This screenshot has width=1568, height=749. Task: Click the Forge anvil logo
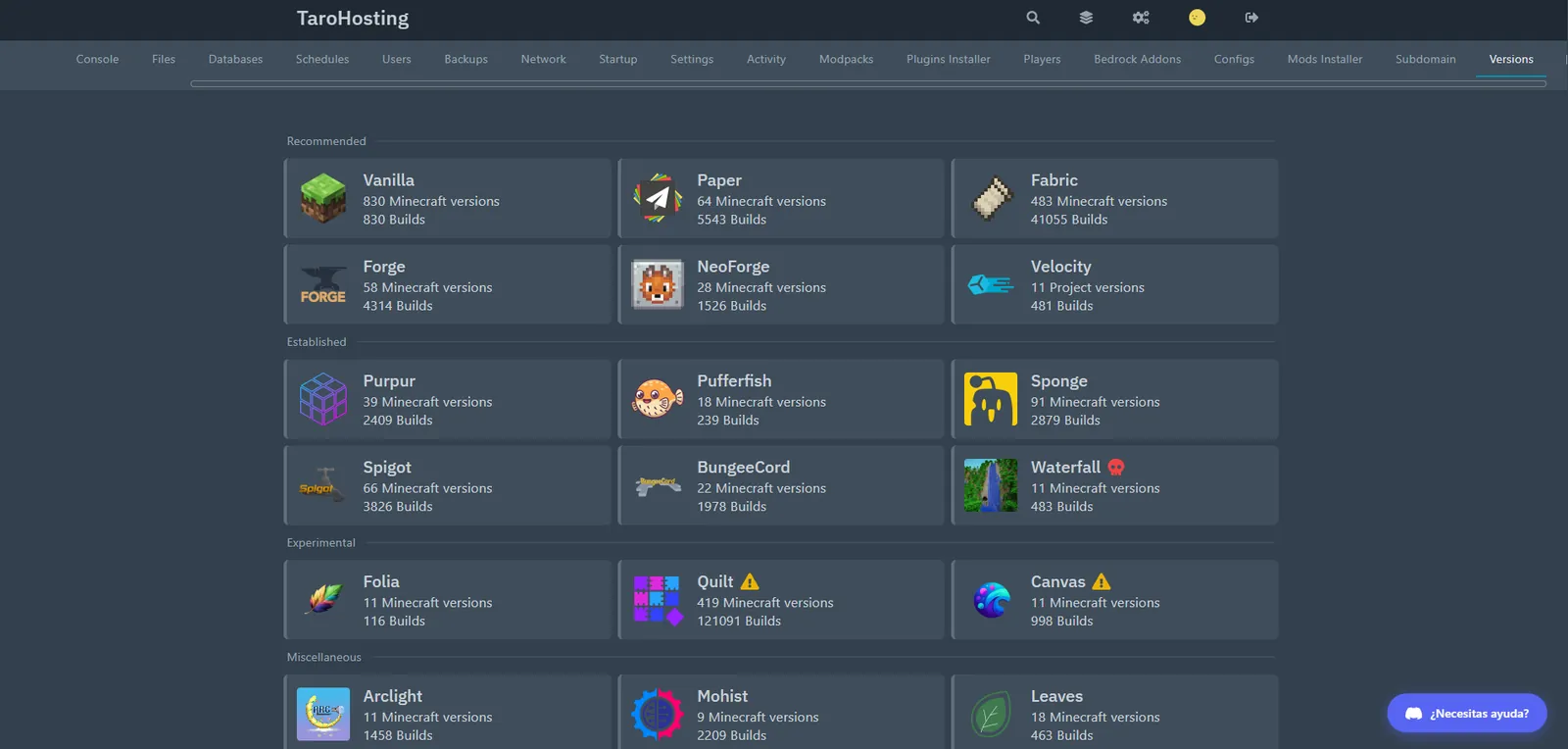tap(323, 284)
